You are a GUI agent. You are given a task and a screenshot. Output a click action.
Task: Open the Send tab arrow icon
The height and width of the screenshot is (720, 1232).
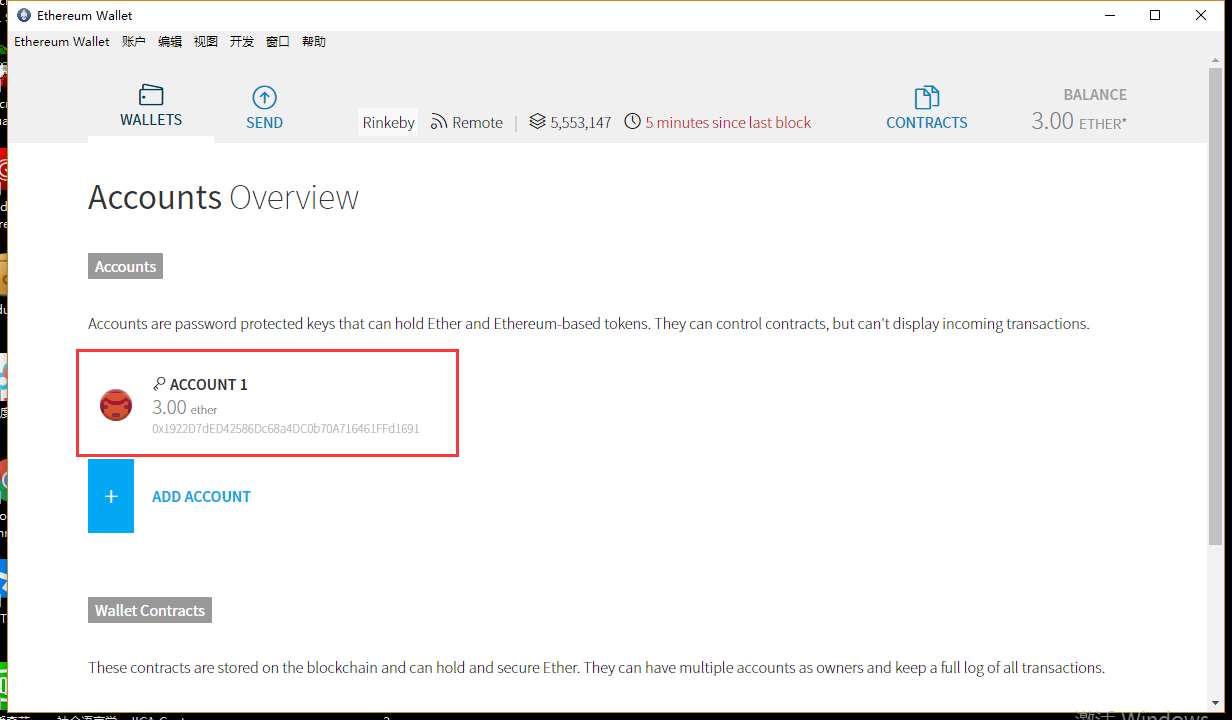click(x=264, y=97)
